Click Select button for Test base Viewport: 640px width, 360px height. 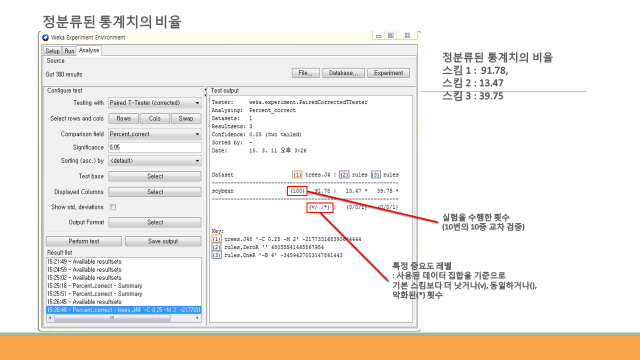point(155,176)
